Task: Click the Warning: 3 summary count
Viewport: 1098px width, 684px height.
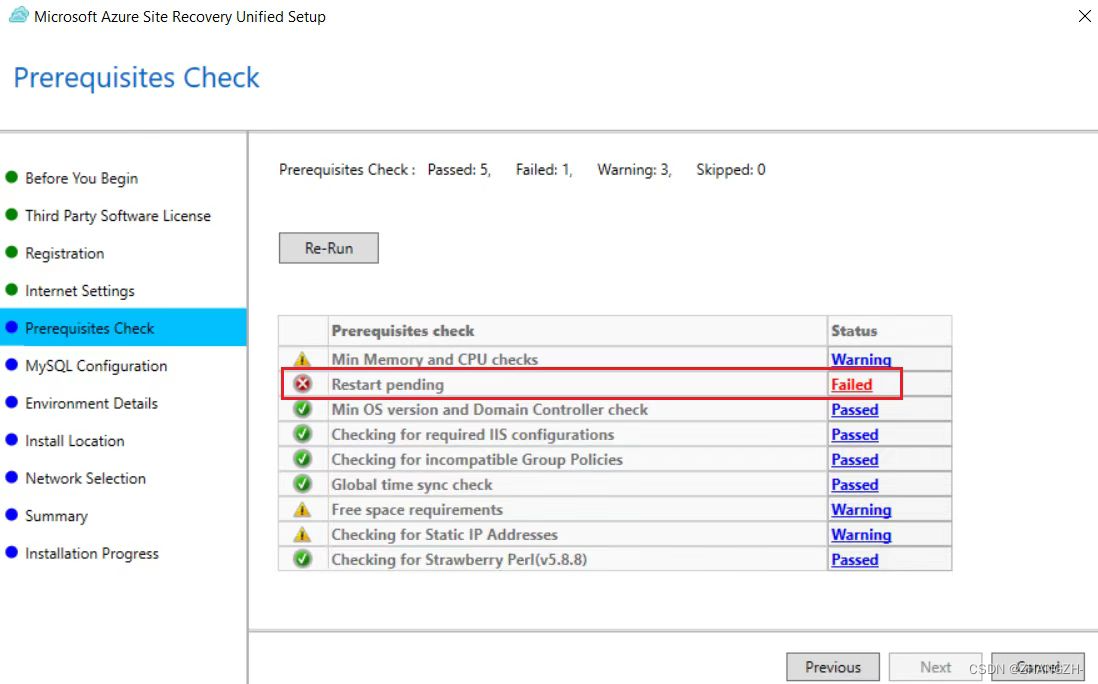Action: (634, 169)
